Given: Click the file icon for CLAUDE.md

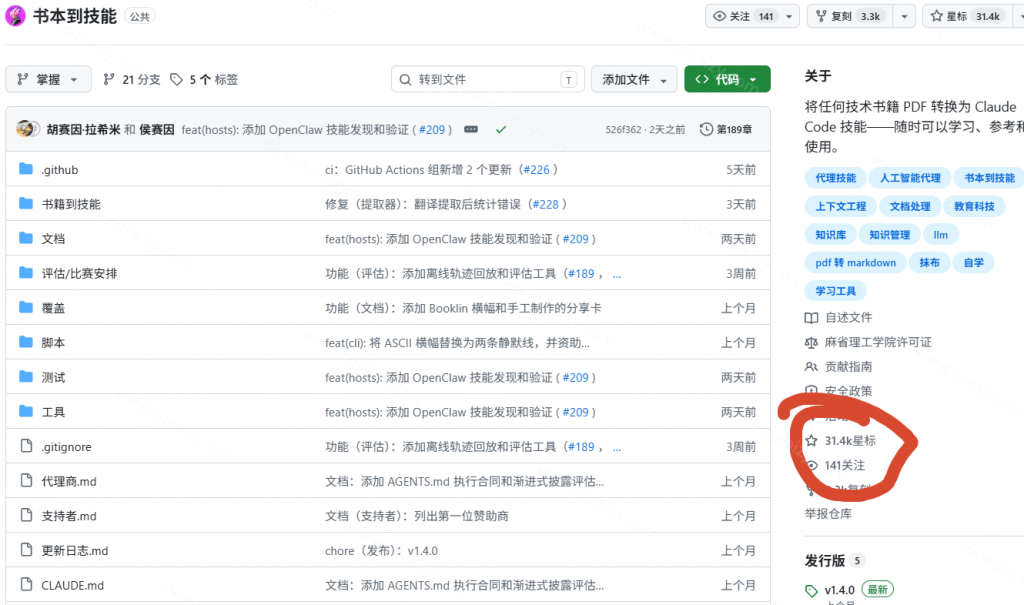Looking at the screenshot, I should point(26,584).
